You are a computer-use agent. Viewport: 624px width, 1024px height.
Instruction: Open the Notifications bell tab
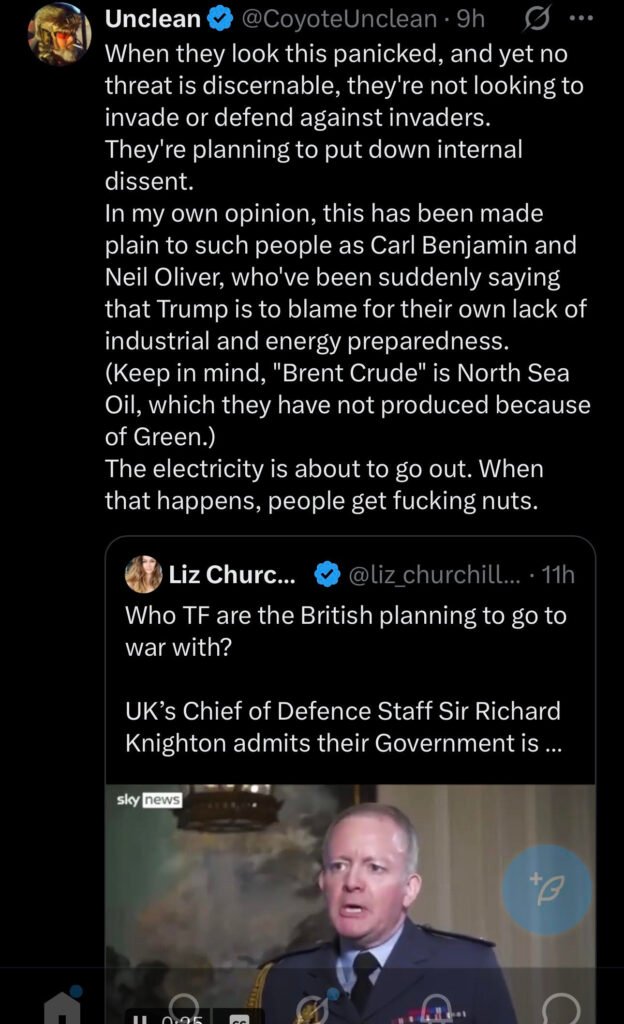point(437,1005)
